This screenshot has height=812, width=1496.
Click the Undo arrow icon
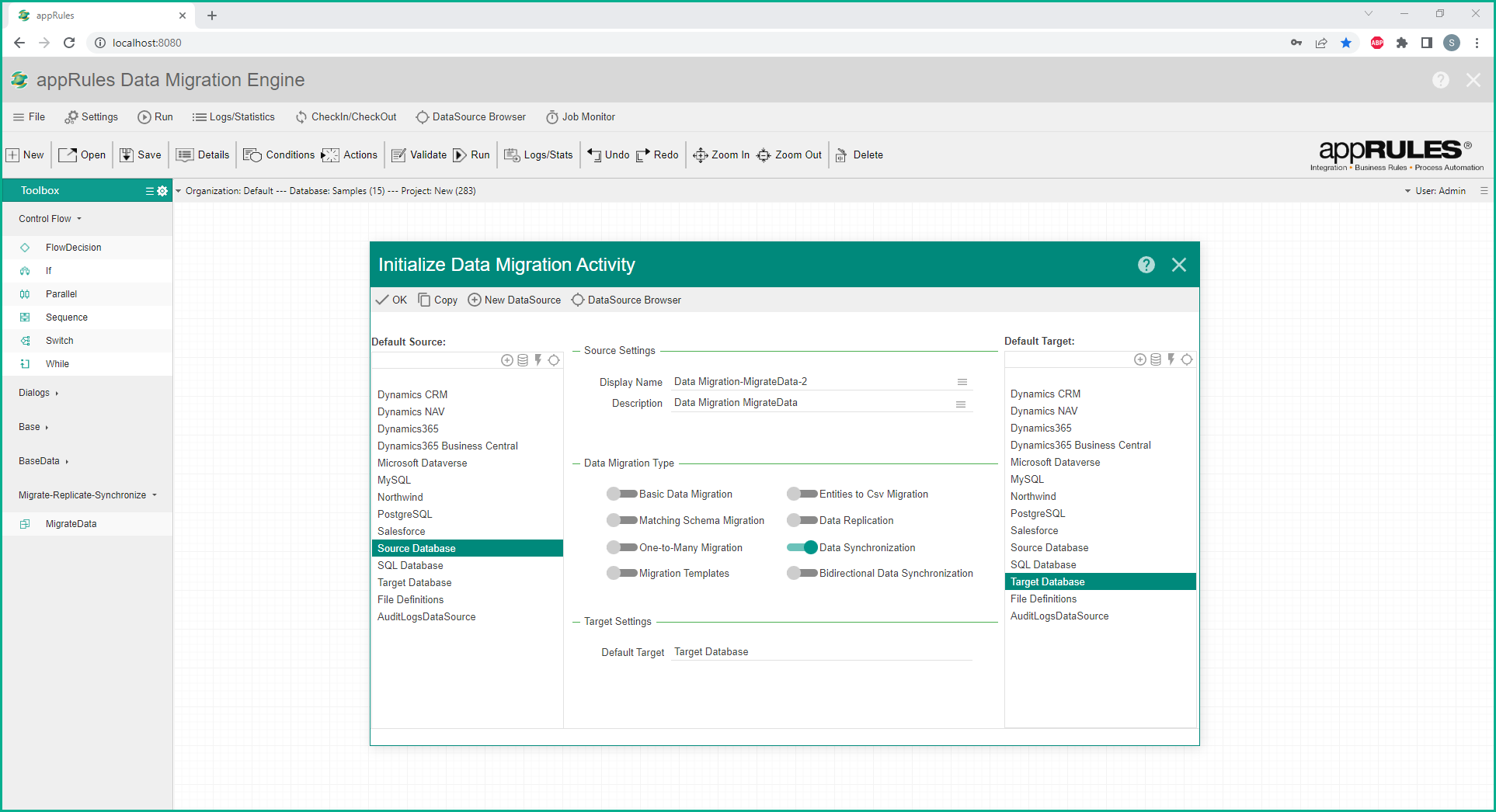[x=594, y=155]
